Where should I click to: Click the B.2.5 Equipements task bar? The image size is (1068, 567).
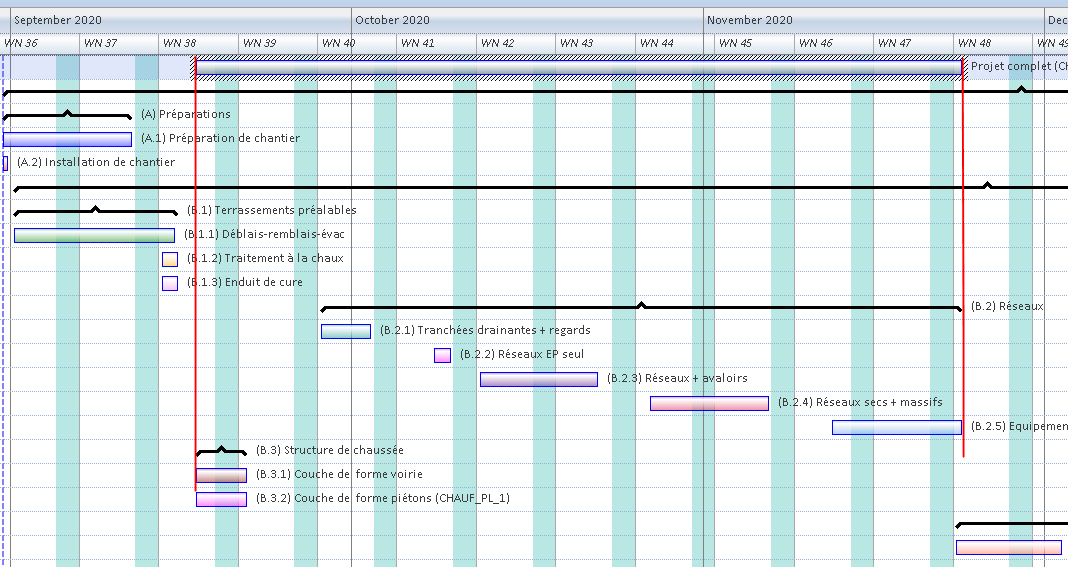coord(896,427)
